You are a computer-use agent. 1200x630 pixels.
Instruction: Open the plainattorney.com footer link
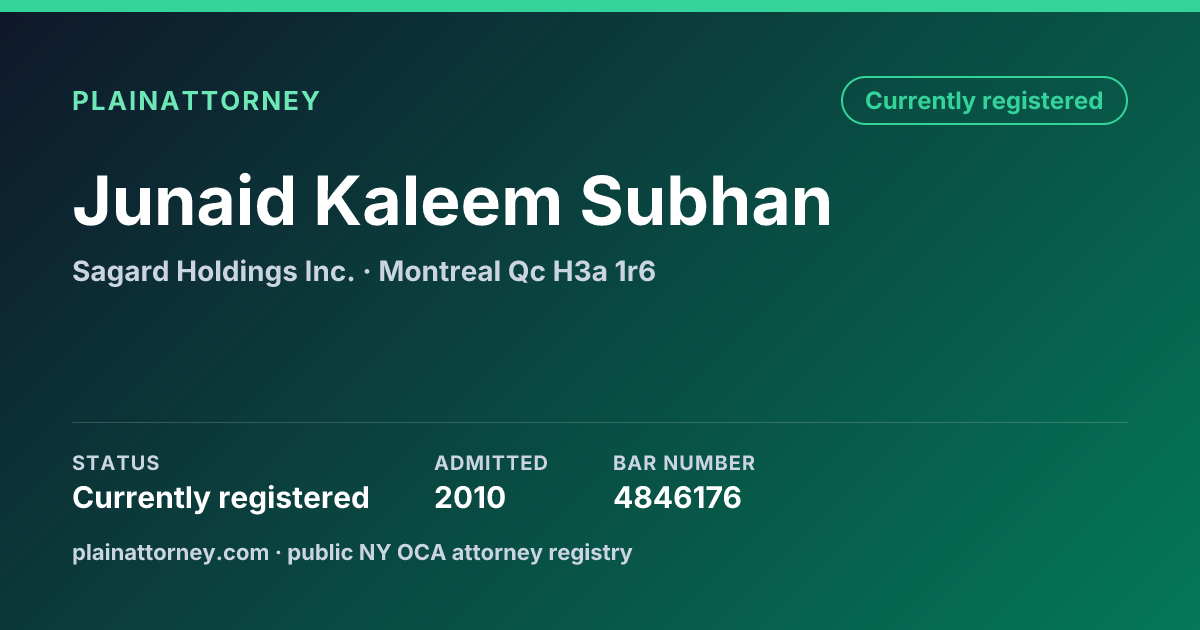pyautogui.click(x=170, y=552)
